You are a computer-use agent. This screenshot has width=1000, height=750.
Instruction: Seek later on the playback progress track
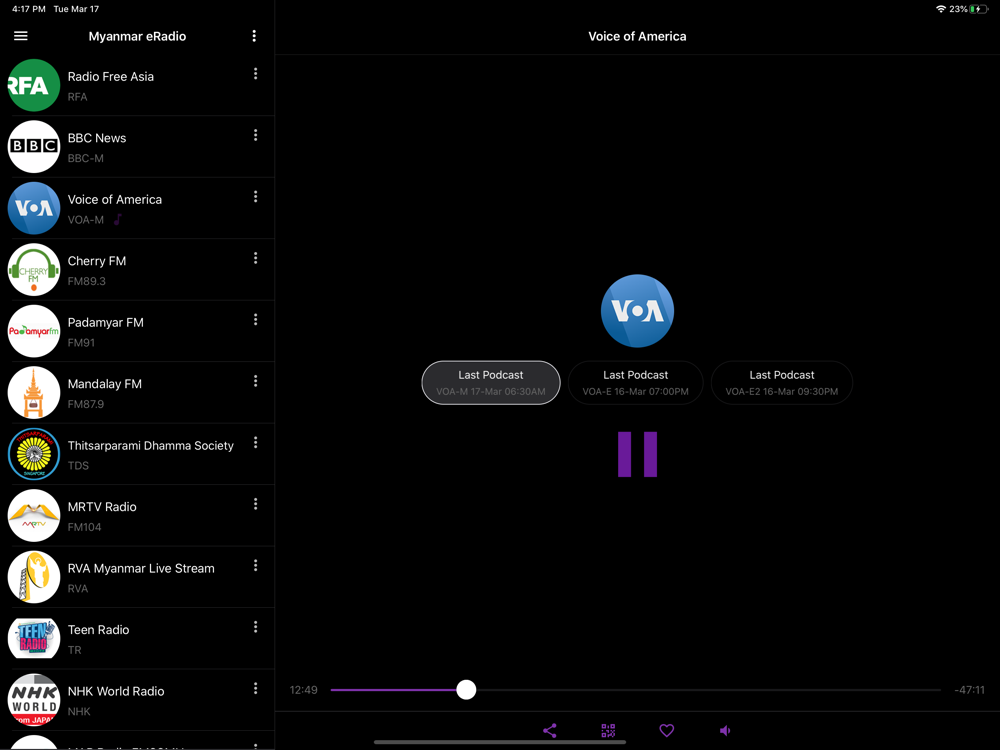coord(708,689)
